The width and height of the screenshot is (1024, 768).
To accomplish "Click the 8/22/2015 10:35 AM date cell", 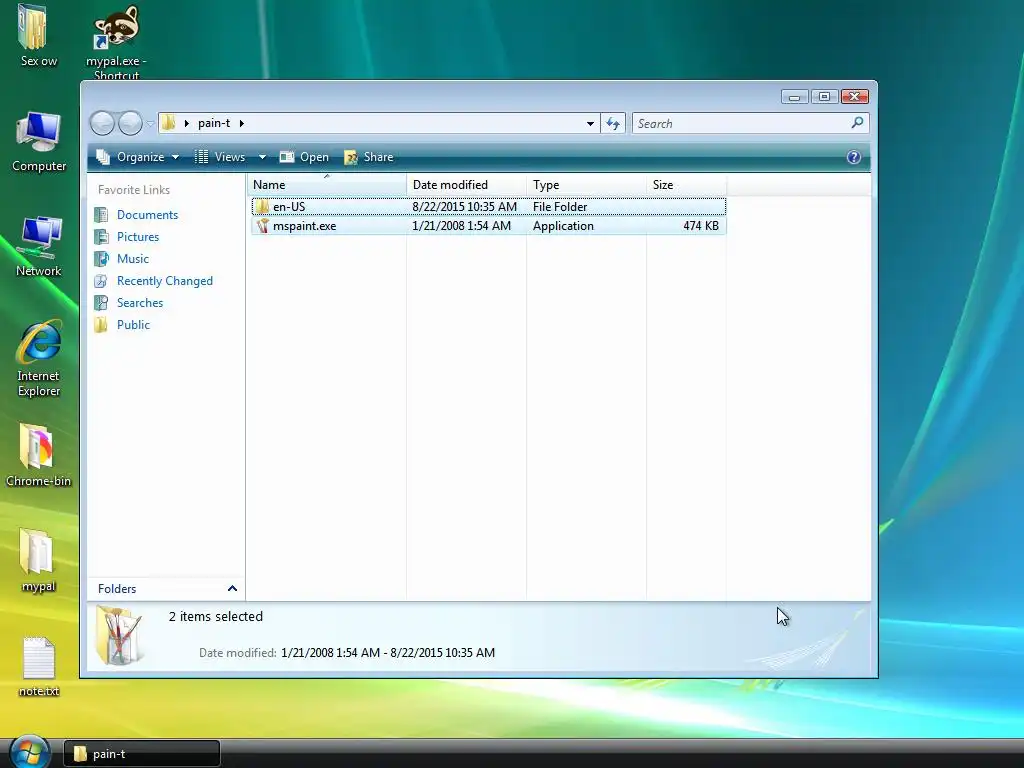I will pos(464,207).
